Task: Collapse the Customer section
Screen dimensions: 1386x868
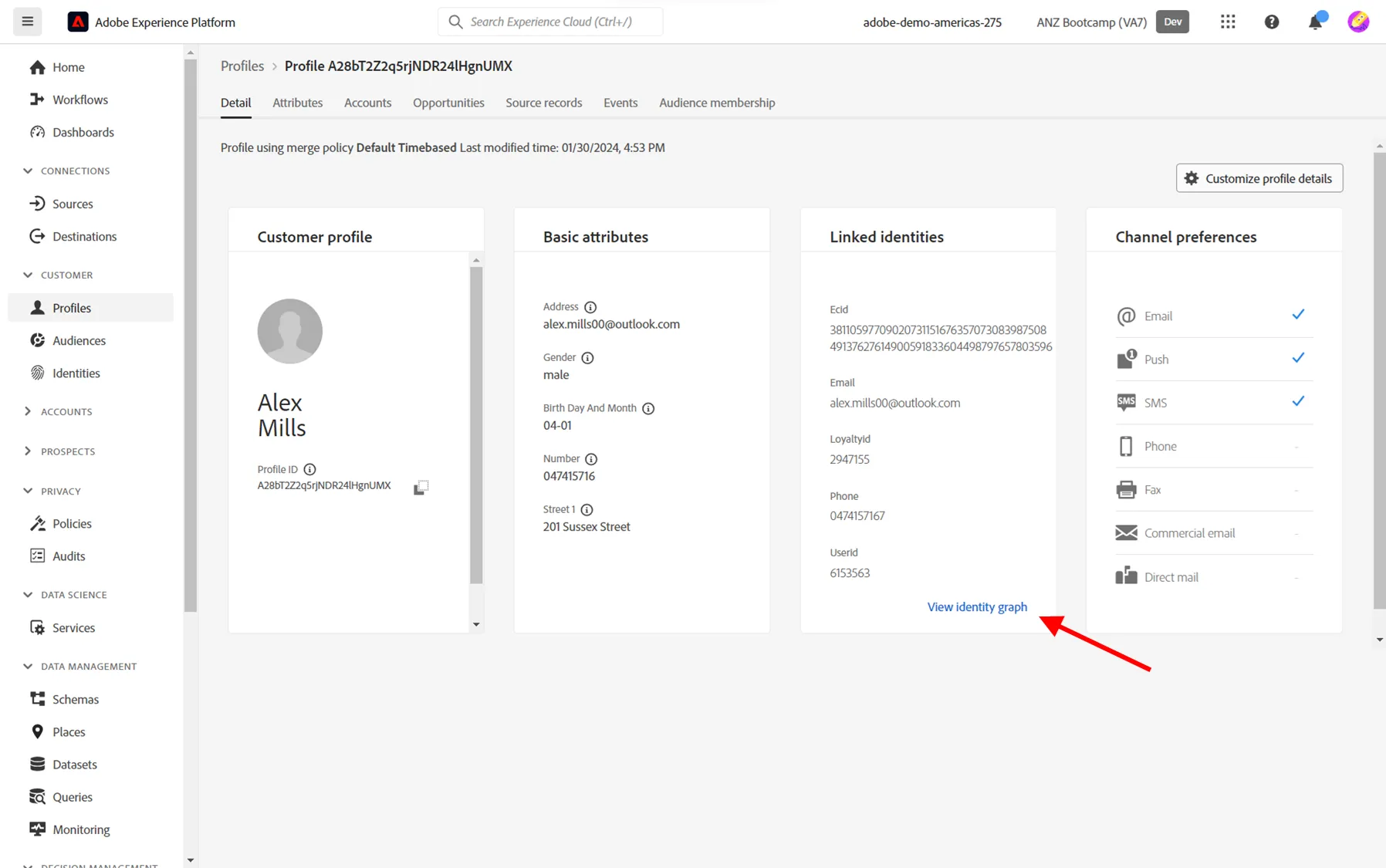Action: tap(28, 275)
